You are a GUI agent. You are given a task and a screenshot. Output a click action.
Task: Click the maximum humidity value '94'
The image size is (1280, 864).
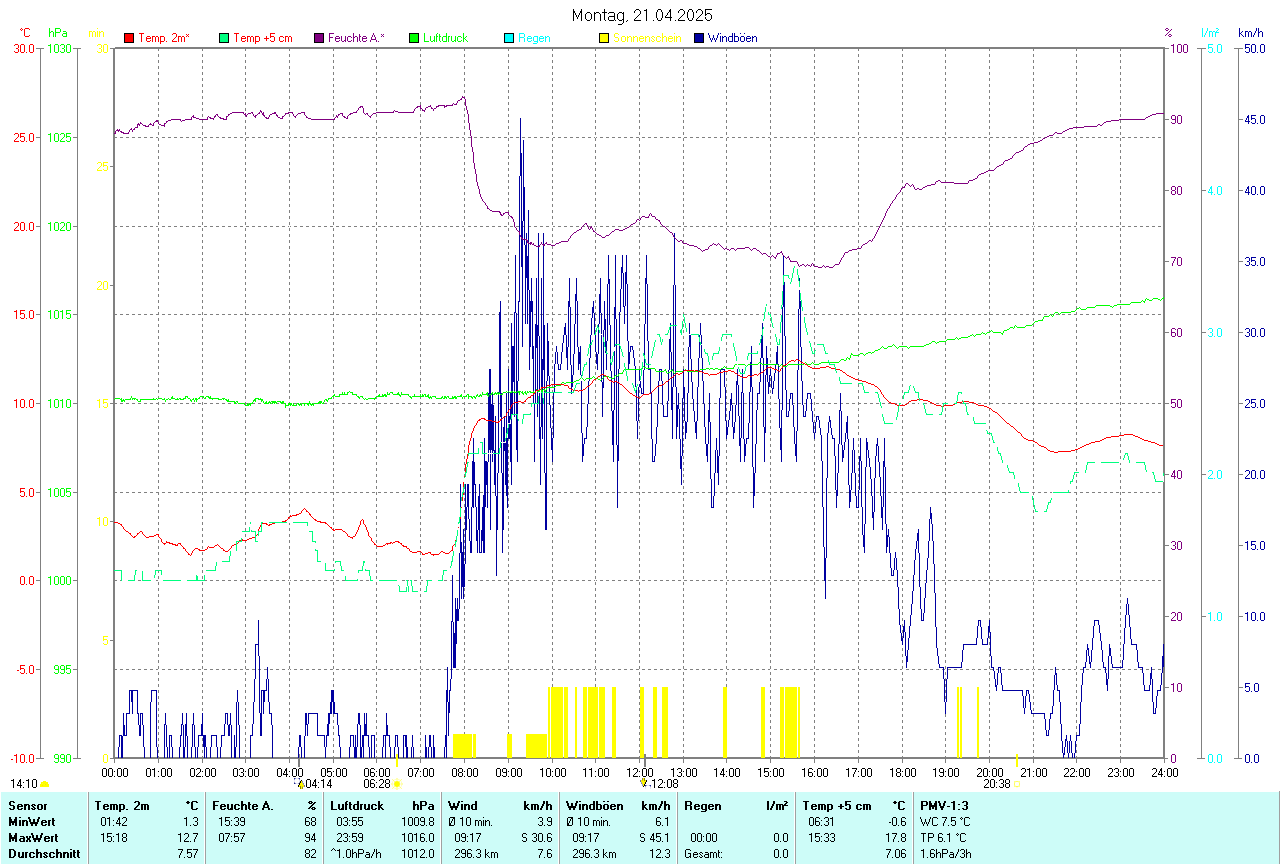pos(311,837)
